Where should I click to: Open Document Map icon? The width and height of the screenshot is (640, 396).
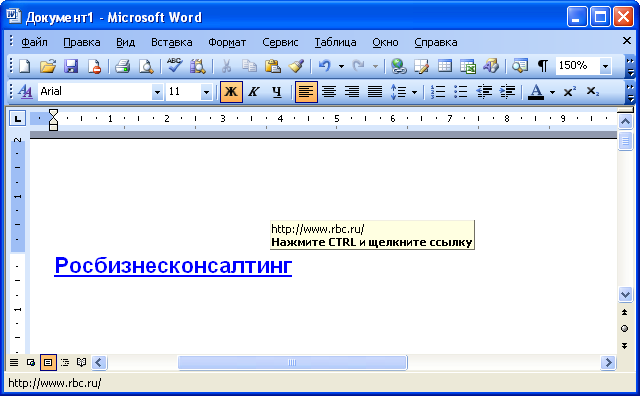click(520, 66)
